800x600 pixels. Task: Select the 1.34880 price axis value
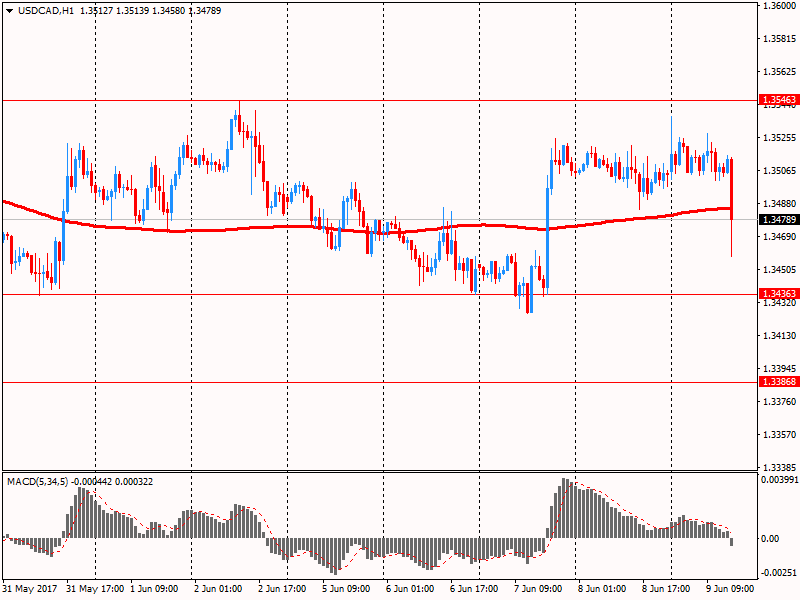pyautogui.click(x=780, y=204)
